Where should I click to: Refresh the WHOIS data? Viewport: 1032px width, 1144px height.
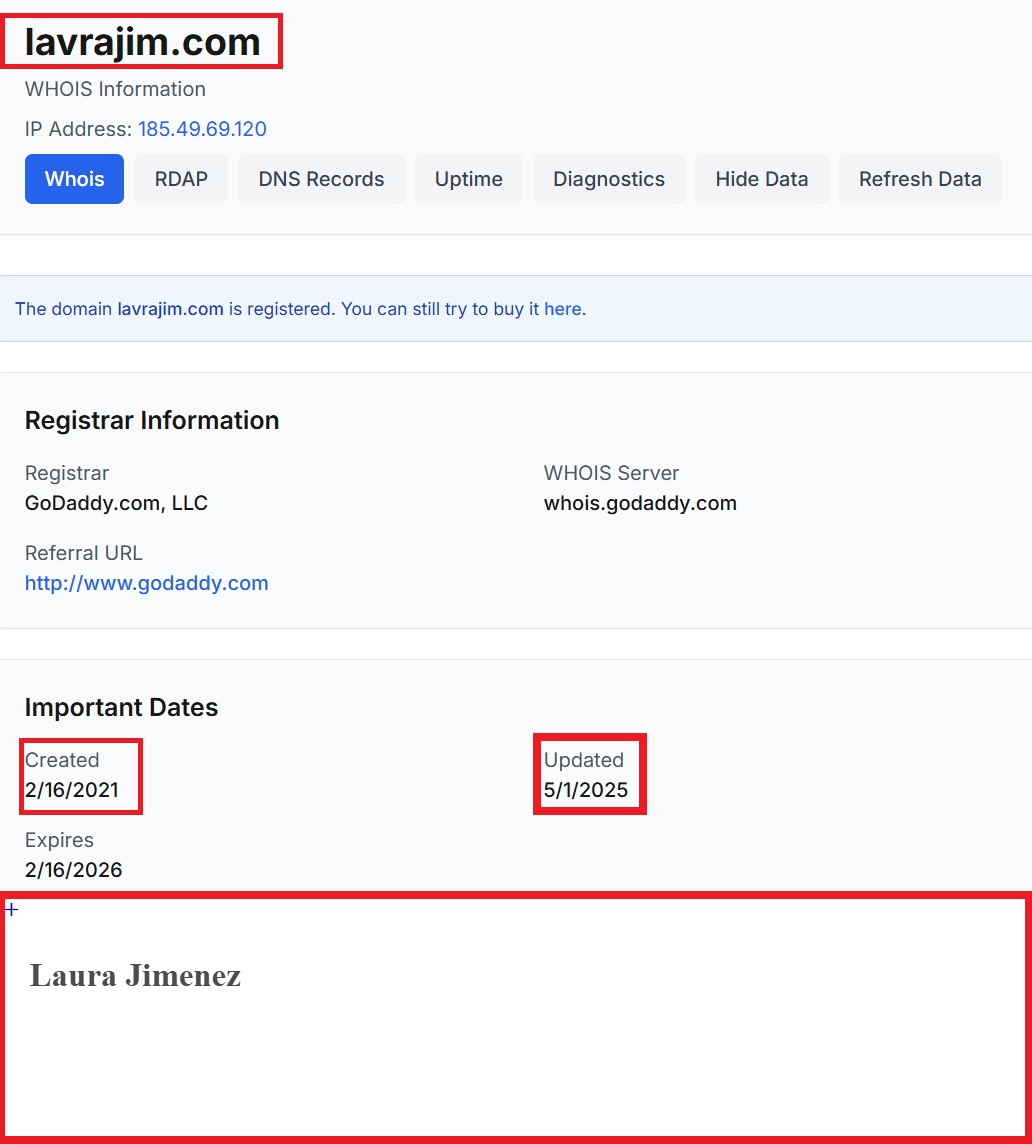(920, 179)
